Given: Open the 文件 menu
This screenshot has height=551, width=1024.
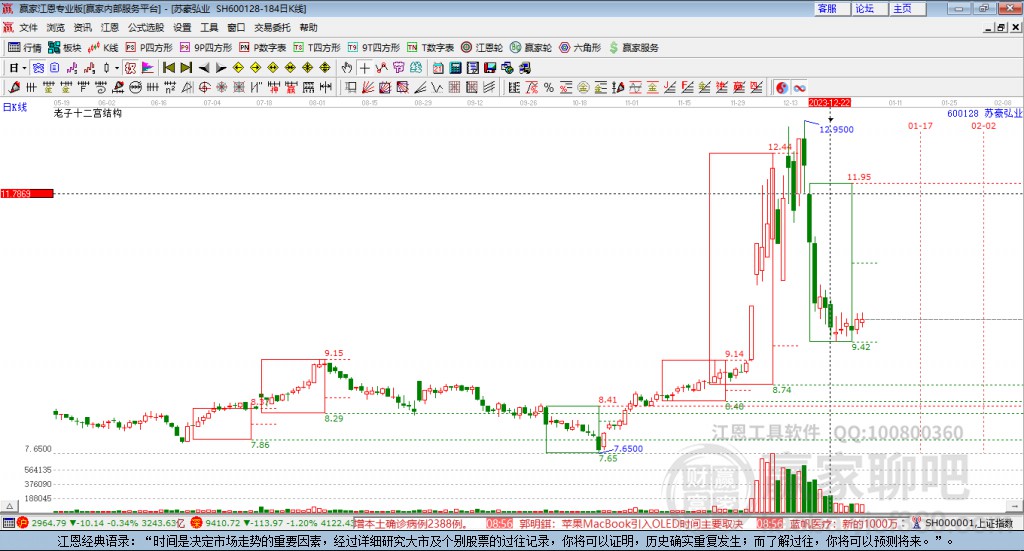Looking at the screenshot, I should tap(28, 27).
